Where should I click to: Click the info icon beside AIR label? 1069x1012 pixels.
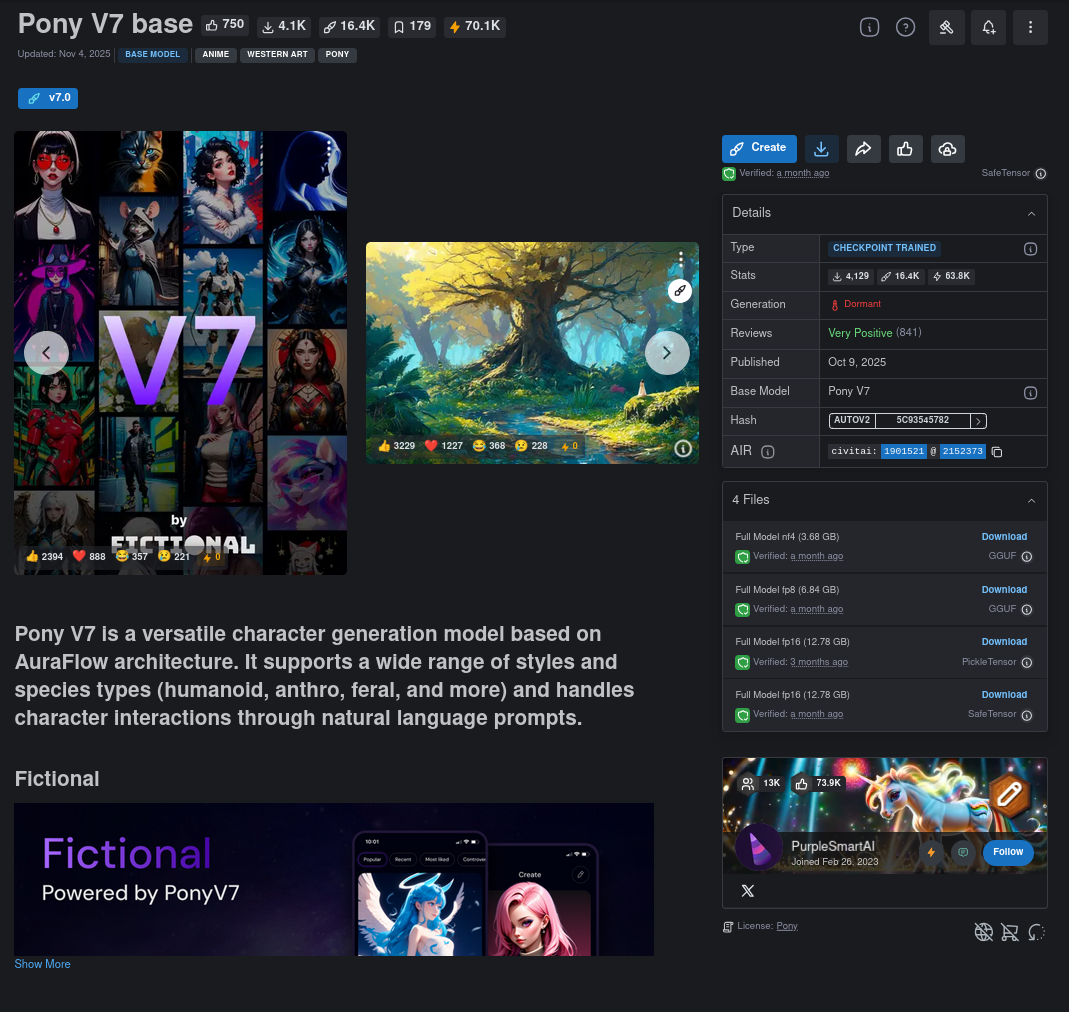click(768, 452)
